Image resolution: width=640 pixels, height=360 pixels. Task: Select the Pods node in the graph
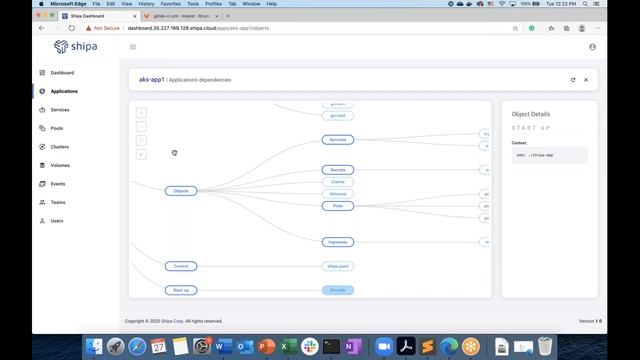coord(338,206)
